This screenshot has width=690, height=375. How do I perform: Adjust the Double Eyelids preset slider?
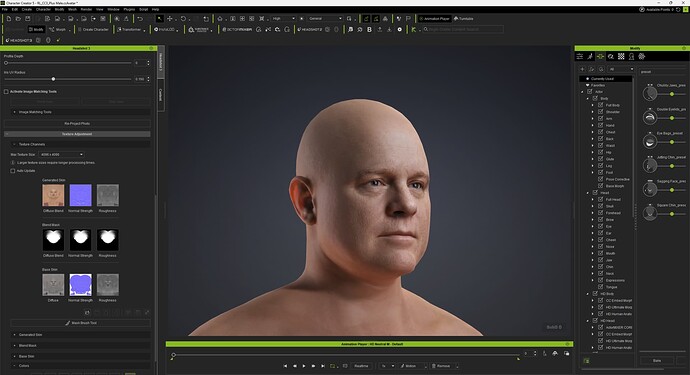(x=673, y=118)
